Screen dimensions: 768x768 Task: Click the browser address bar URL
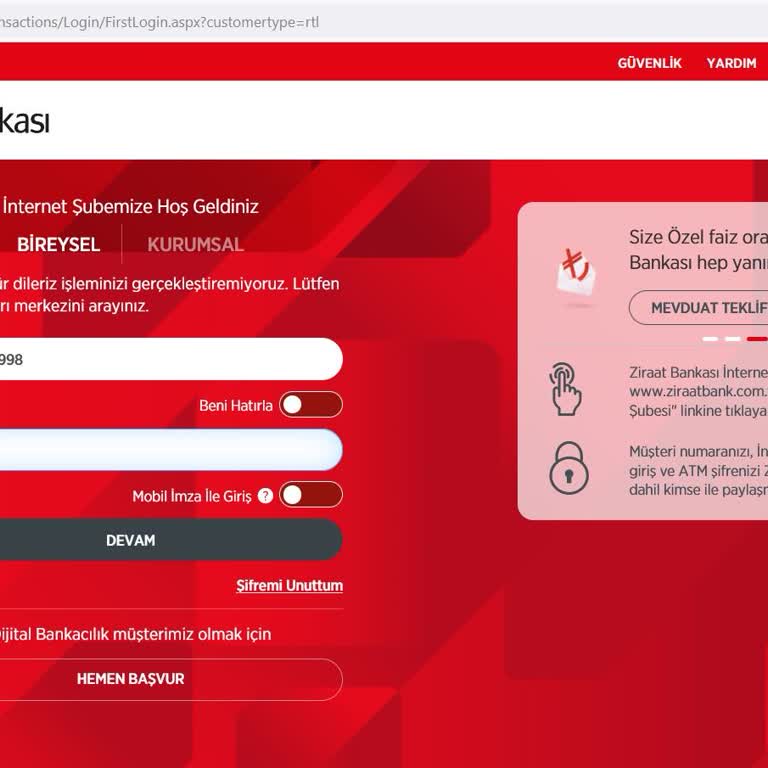pos(159,22)
